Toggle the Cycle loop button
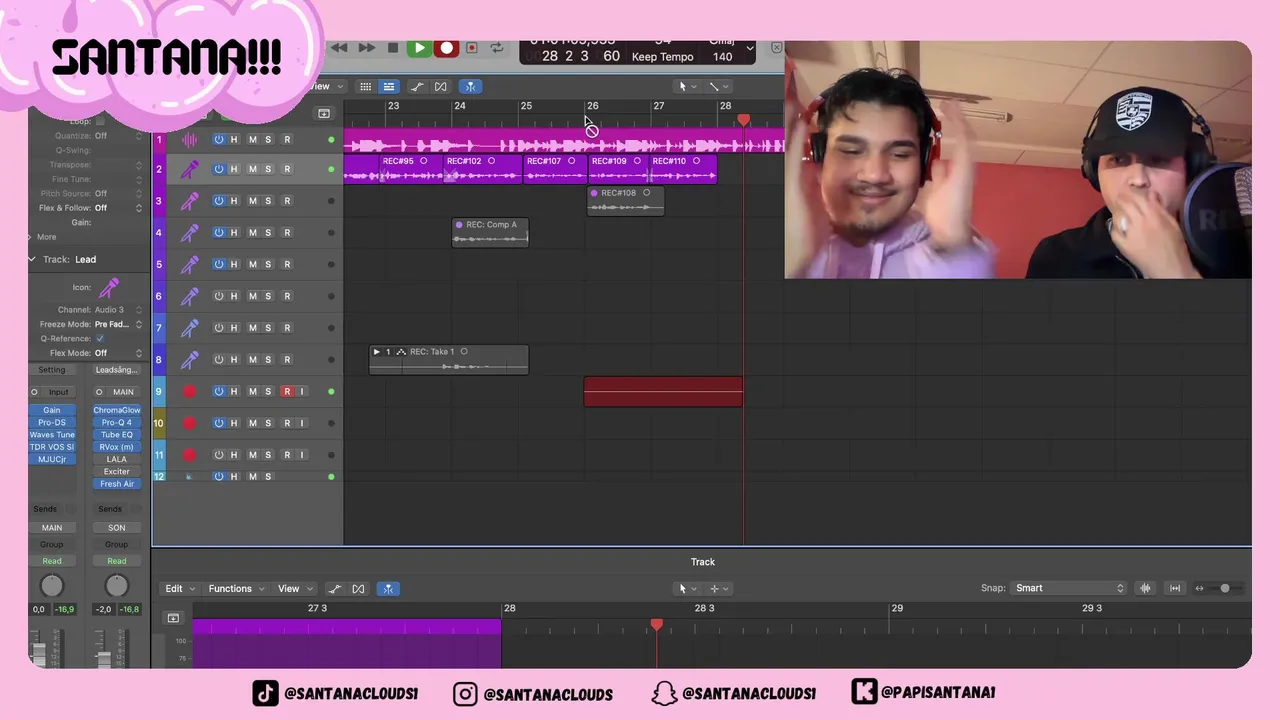 tap(499, 48)
